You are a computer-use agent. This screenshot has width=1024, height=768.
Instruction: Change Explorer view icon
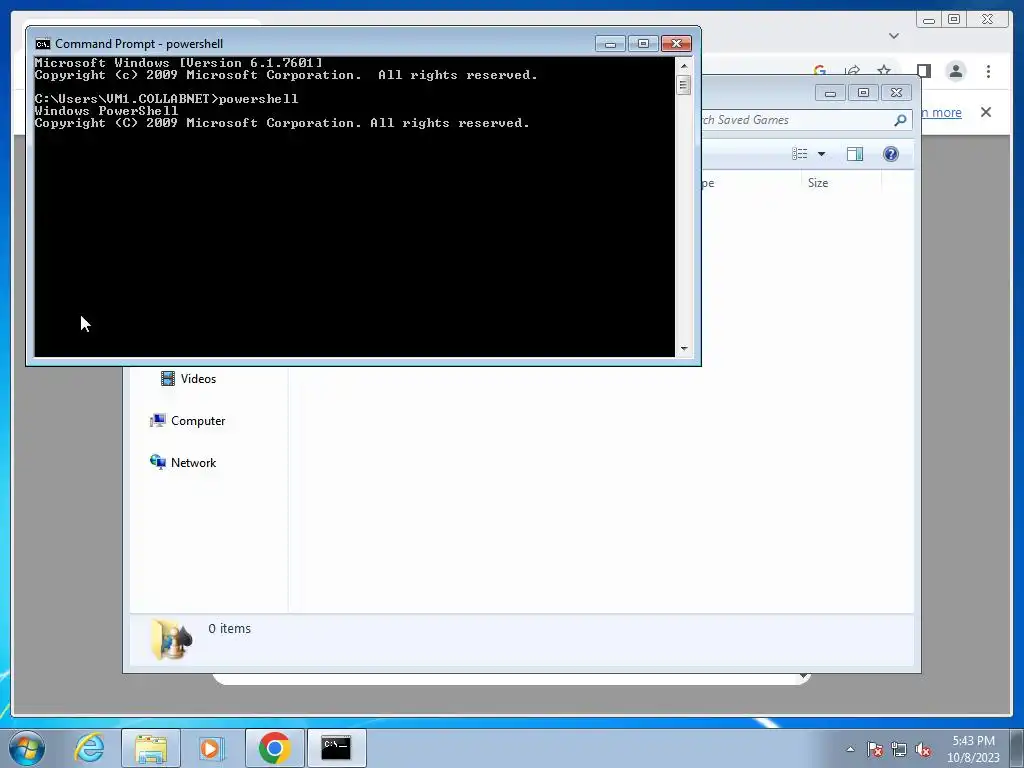800,153
